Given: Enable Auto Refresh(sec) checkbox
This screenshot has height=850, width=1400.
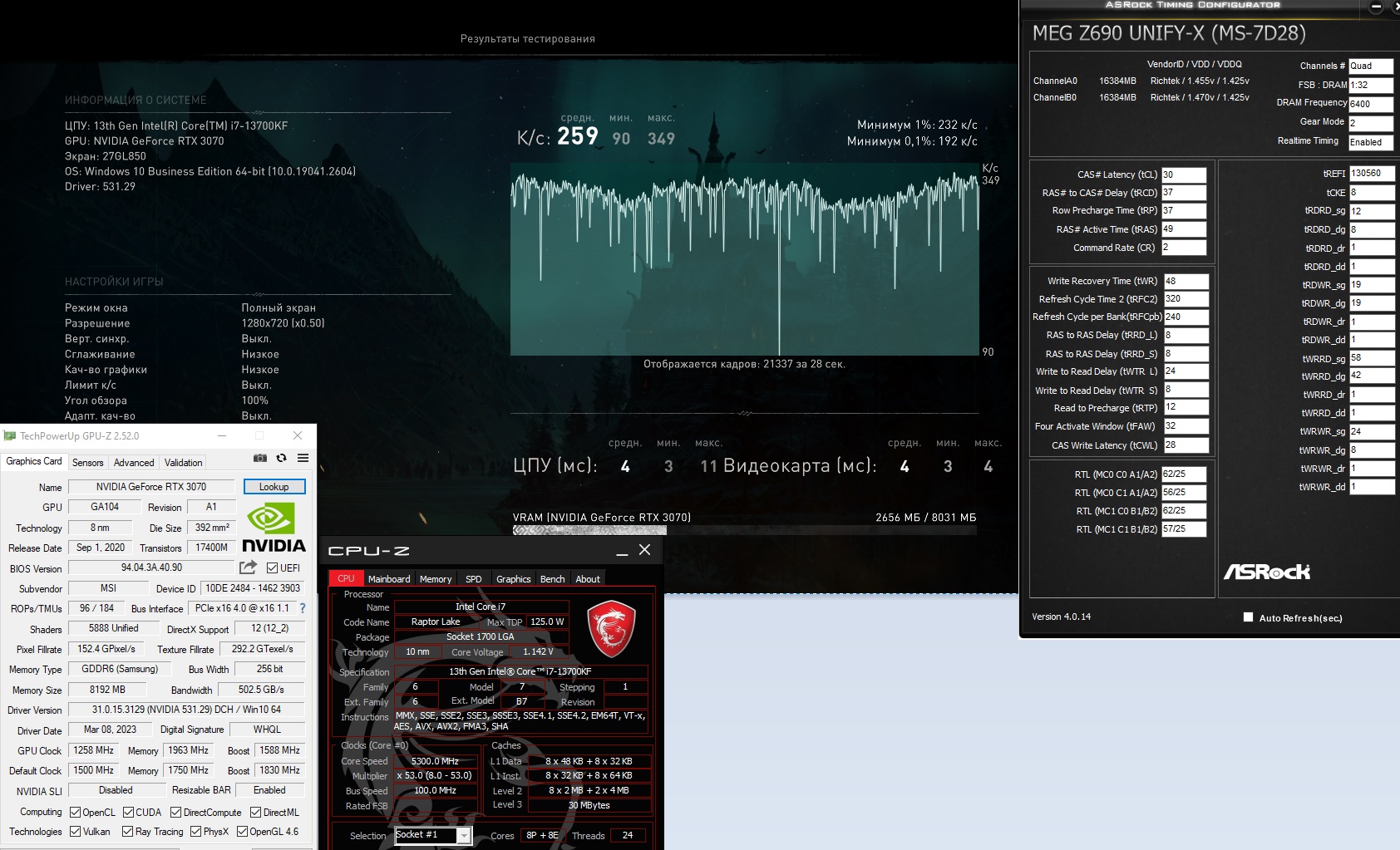Looking at the screenshot, I should 1248,617.
